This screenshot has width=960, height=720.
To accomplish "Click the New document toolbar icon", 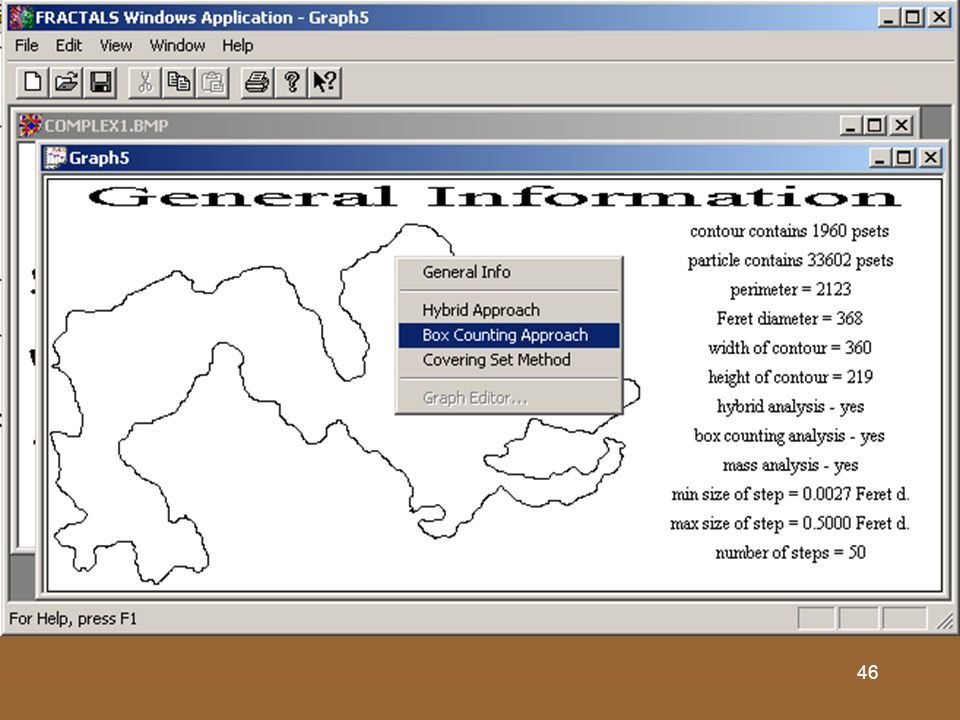I will click(32, 82).
